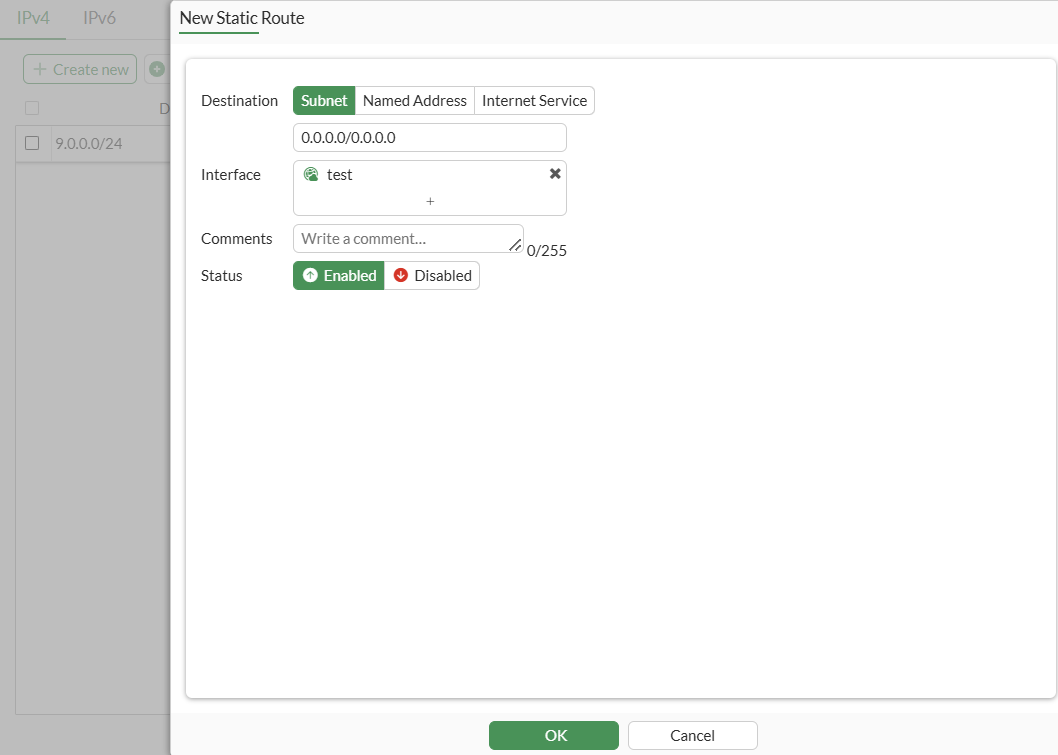Click the up-arrow icon inside Enabled
The image size is (1058, 755).
[311, 275]
